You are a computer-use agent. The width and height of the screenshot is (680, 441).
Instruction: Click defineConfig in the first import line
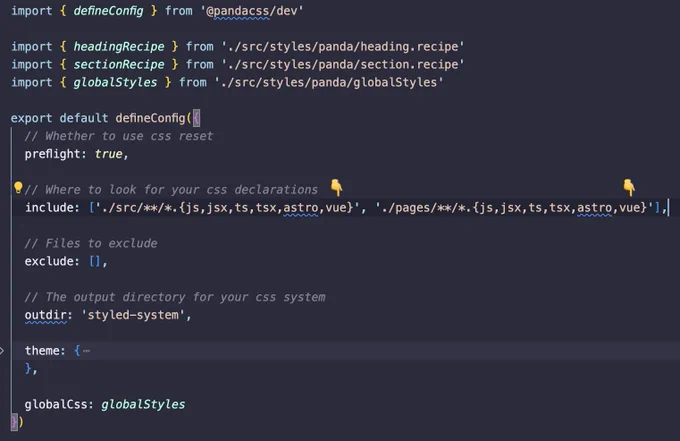coord(108,10)
